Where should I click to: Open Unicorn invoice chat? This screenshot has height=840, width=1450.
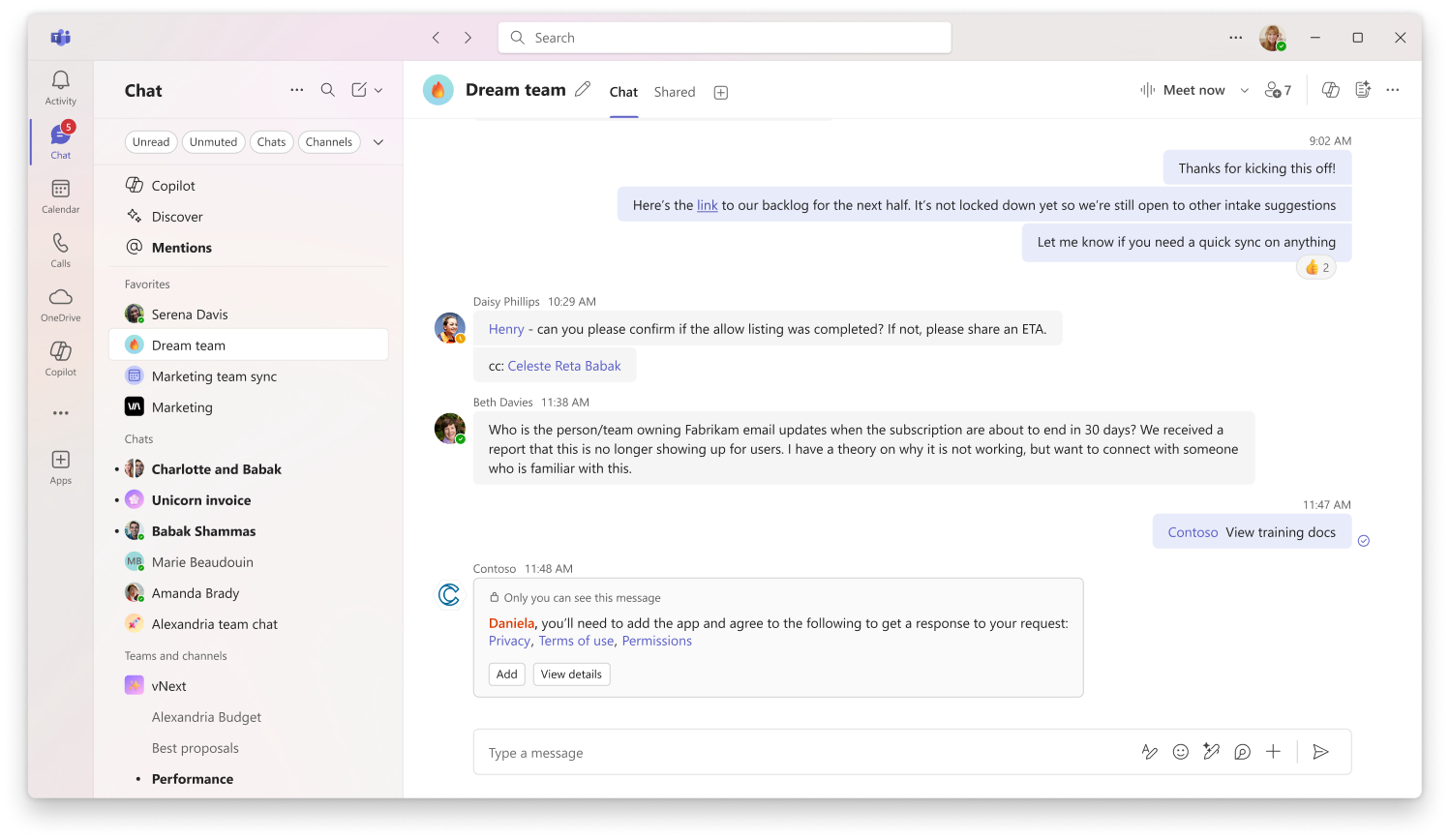coord(249,500)
